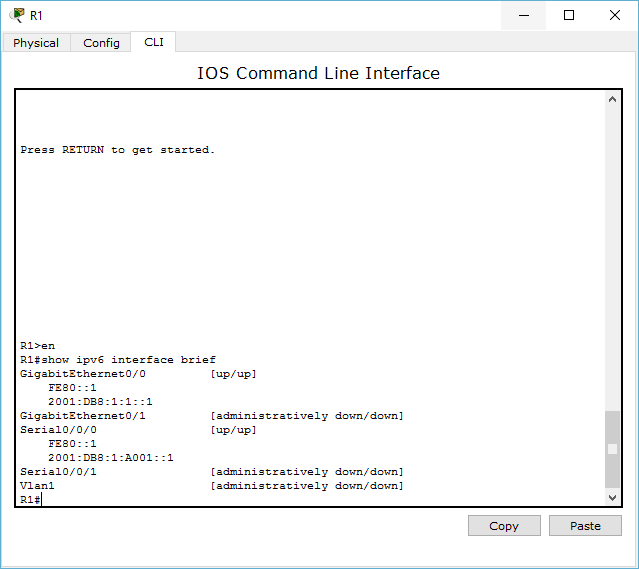This screenshot has height=569, width=639.
Task: Place cursor at the R1# prompt line
Action: 31,499
